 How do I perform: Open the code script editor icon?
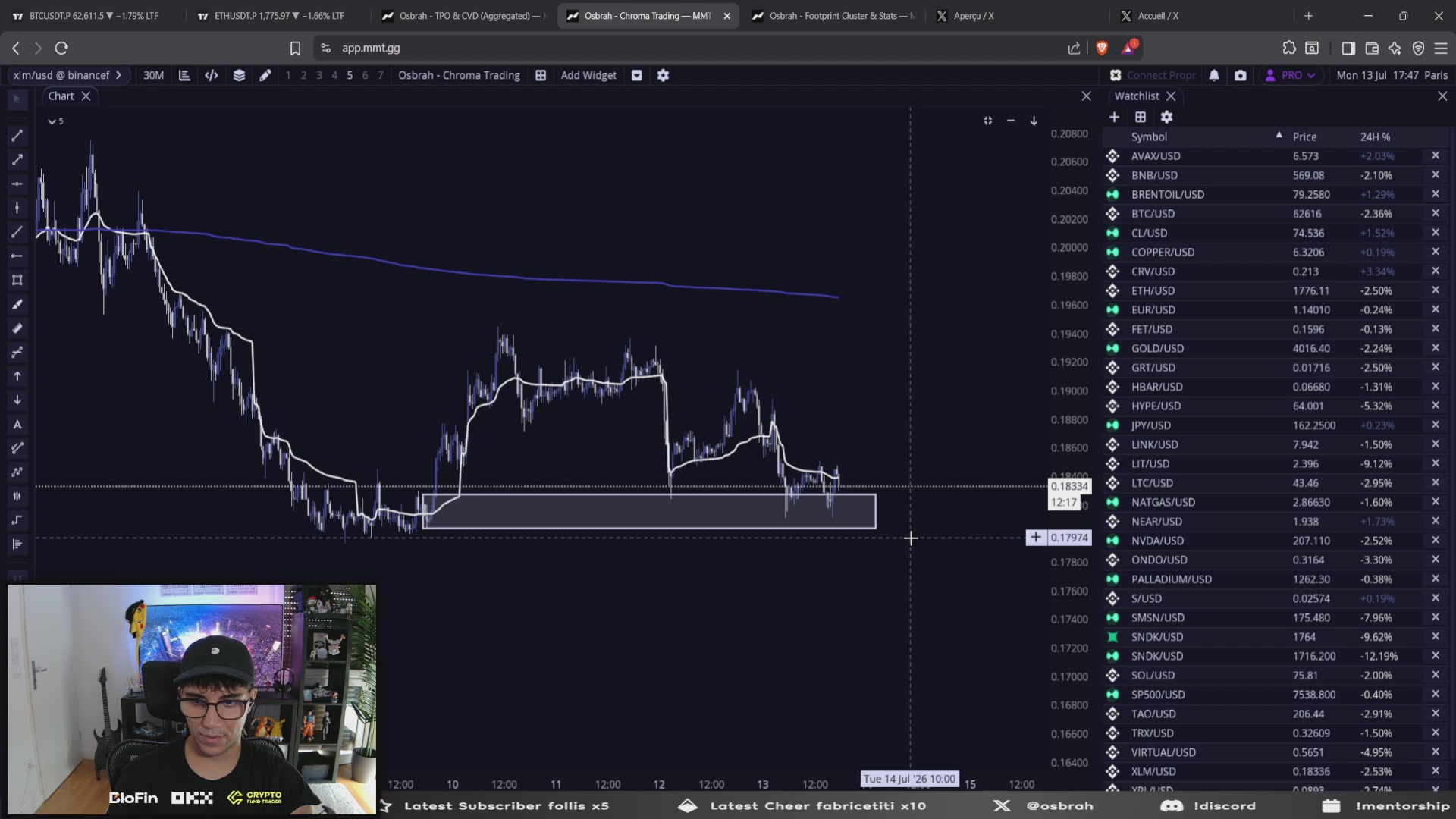click(x=212, y=75)
